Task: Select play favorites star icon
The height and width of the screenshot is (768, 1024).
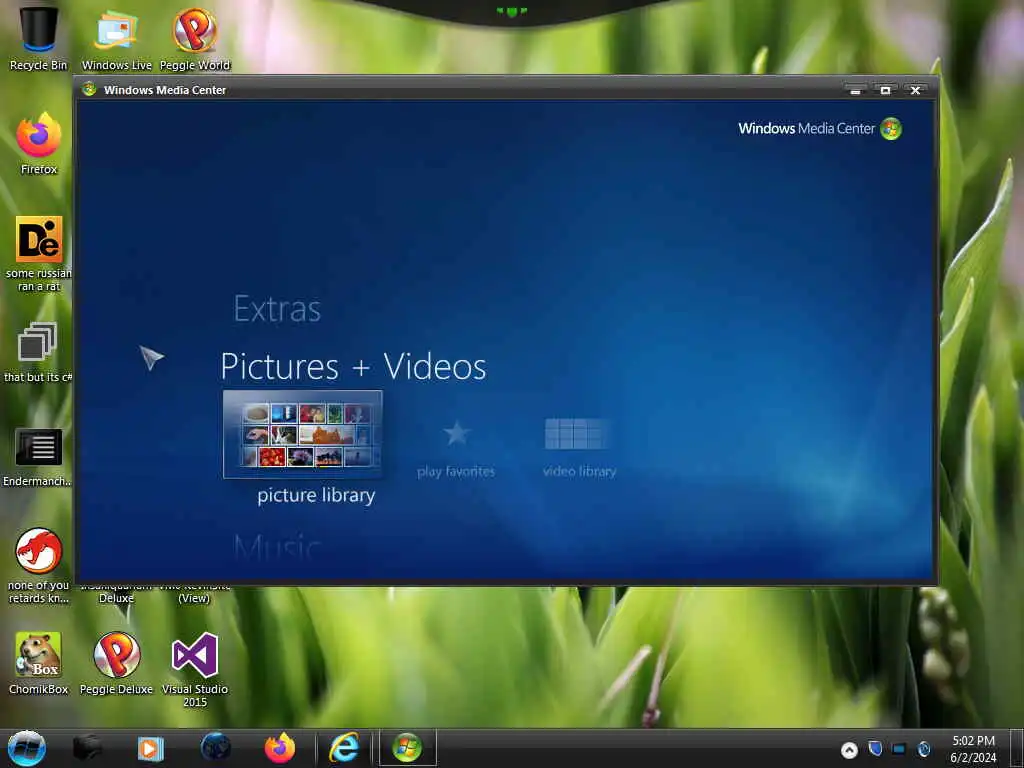Action: [456, 433]
